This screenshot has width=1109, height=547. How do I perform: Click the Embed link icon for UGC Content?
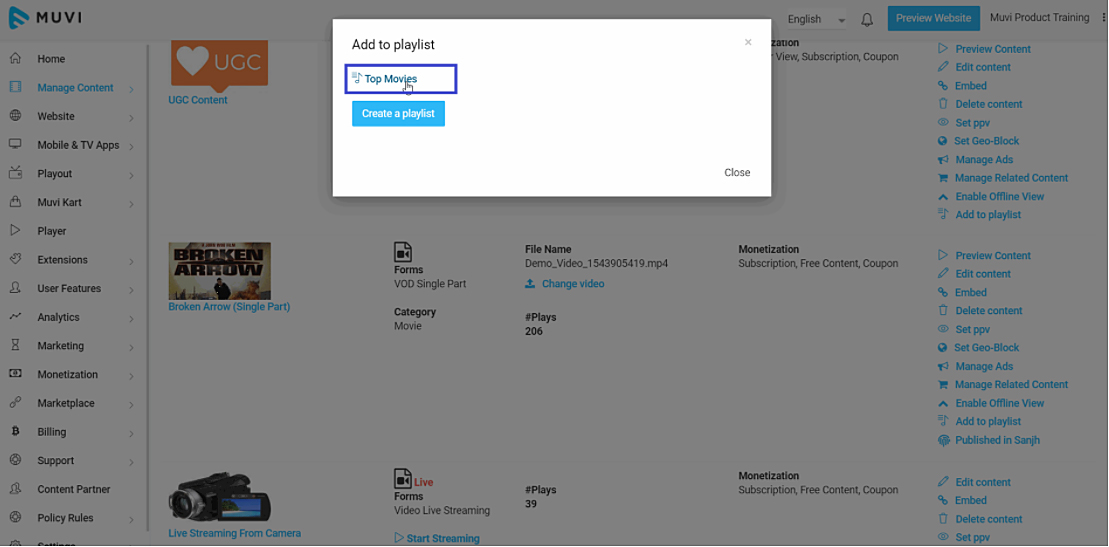click(943, 86)
